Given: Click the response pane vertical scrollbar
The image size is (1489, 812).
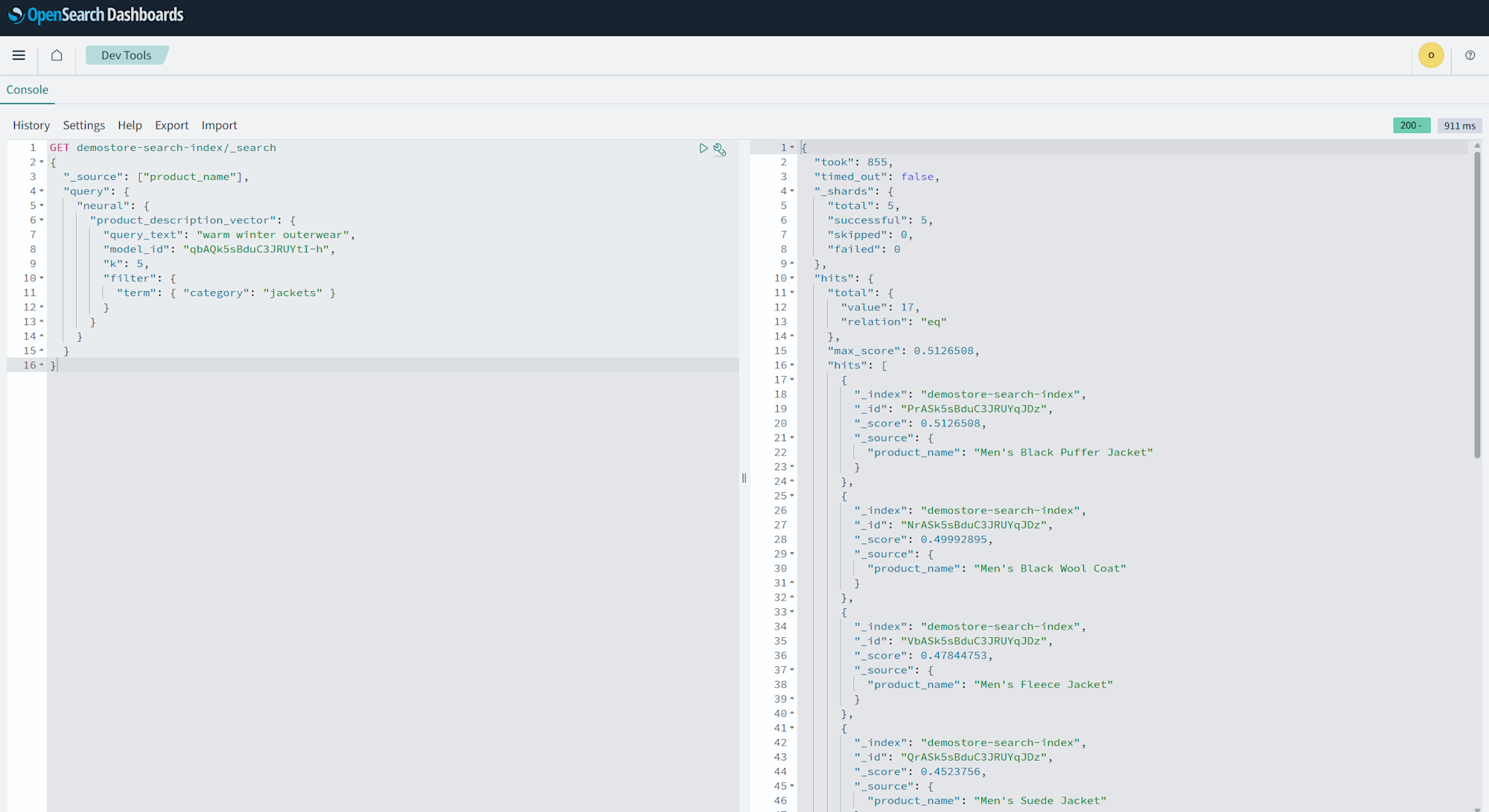Looking at the screenshot, I should (x=1477, y=305).
